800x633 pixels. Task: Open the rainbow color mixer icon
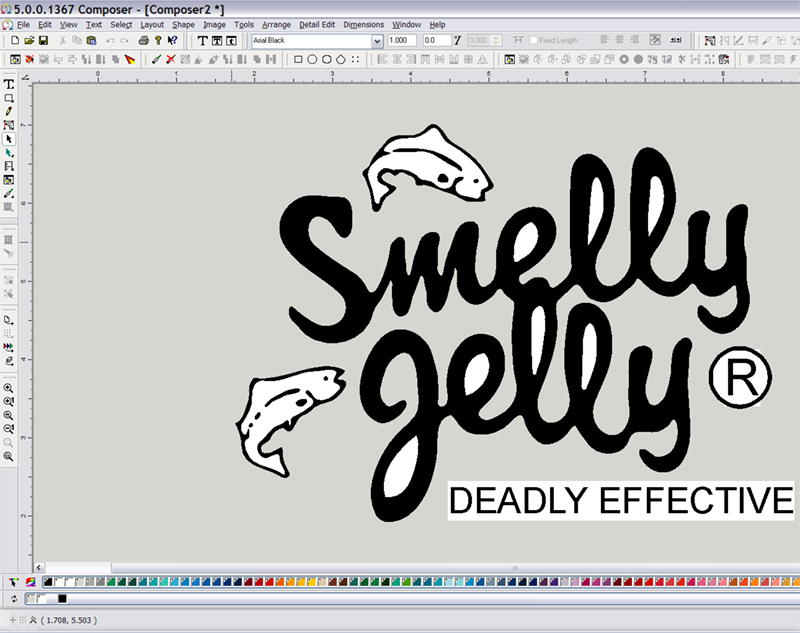[x=31, y=582]
